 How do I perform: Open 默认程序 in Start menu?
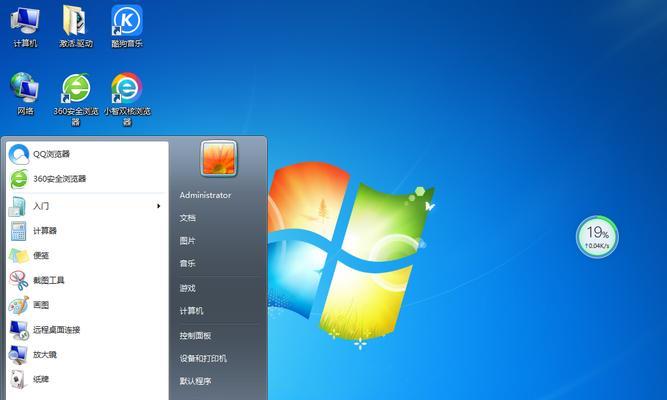point(195,381)
